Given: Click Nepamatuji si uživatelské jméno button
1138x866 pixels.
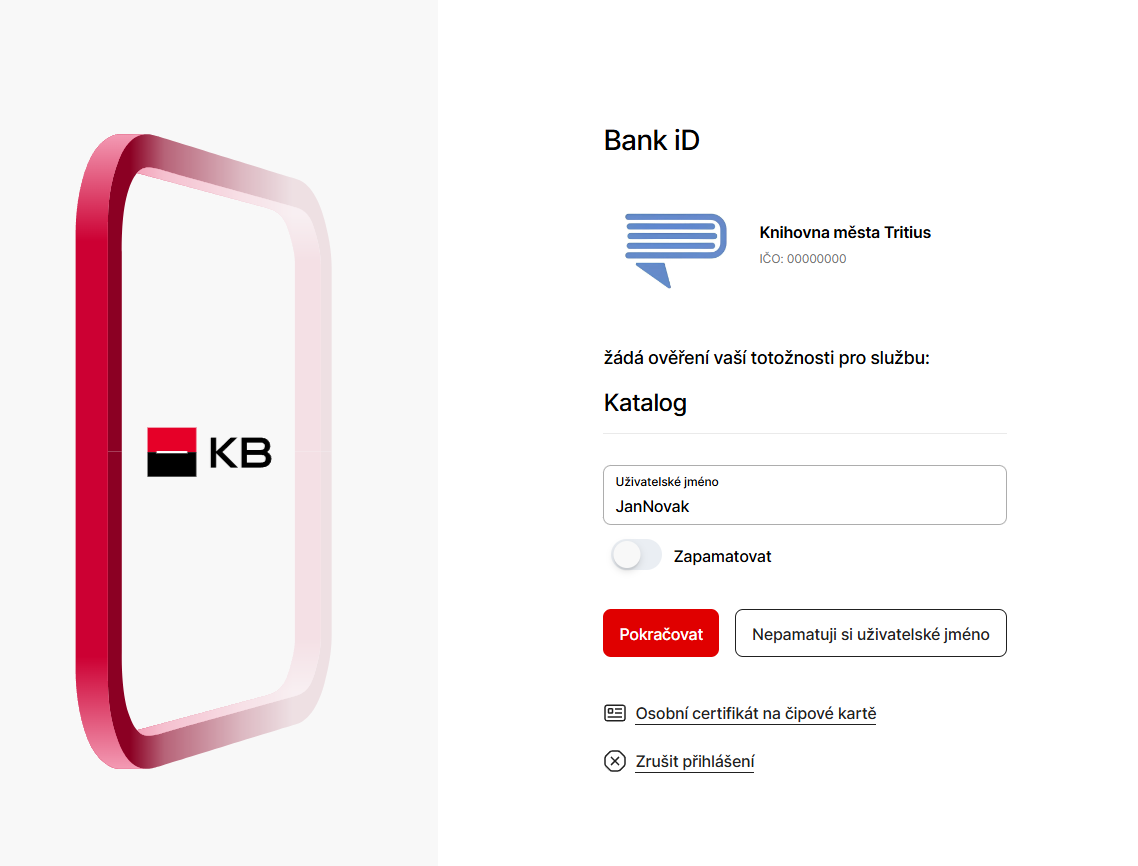Looking at the screenshot, I should coord(870,634).
